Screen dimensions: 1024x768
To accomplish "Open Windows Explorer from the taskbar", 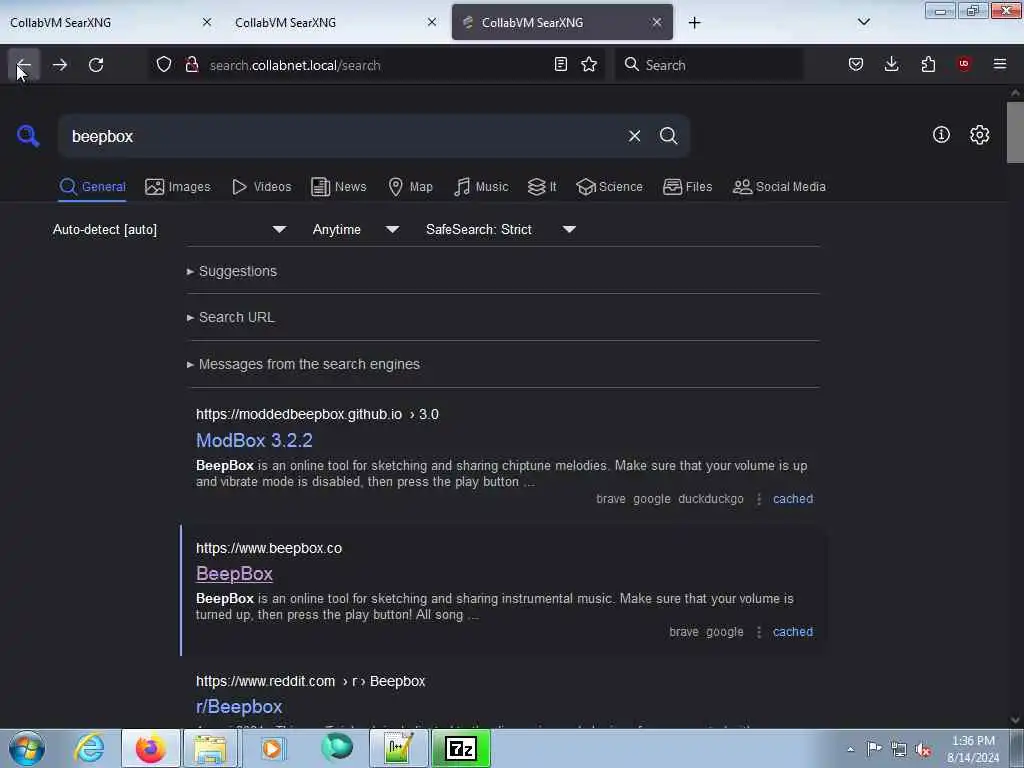I will click(x=210, y=748).
